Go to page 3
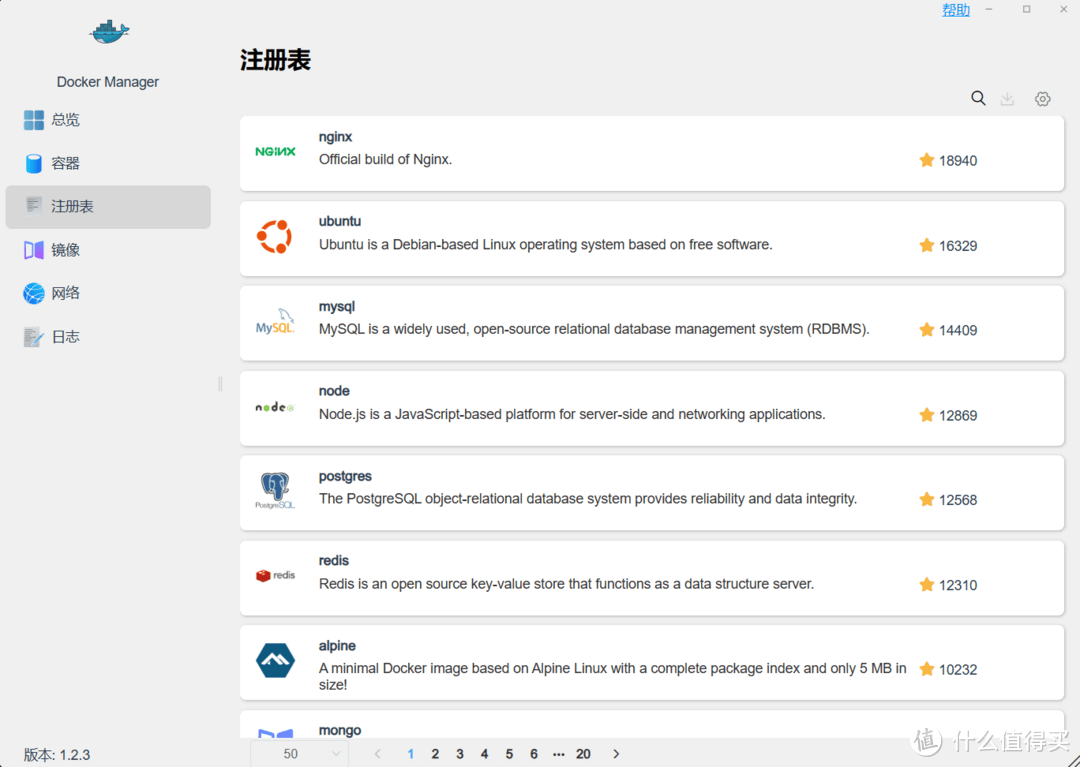 coord(460,754)
